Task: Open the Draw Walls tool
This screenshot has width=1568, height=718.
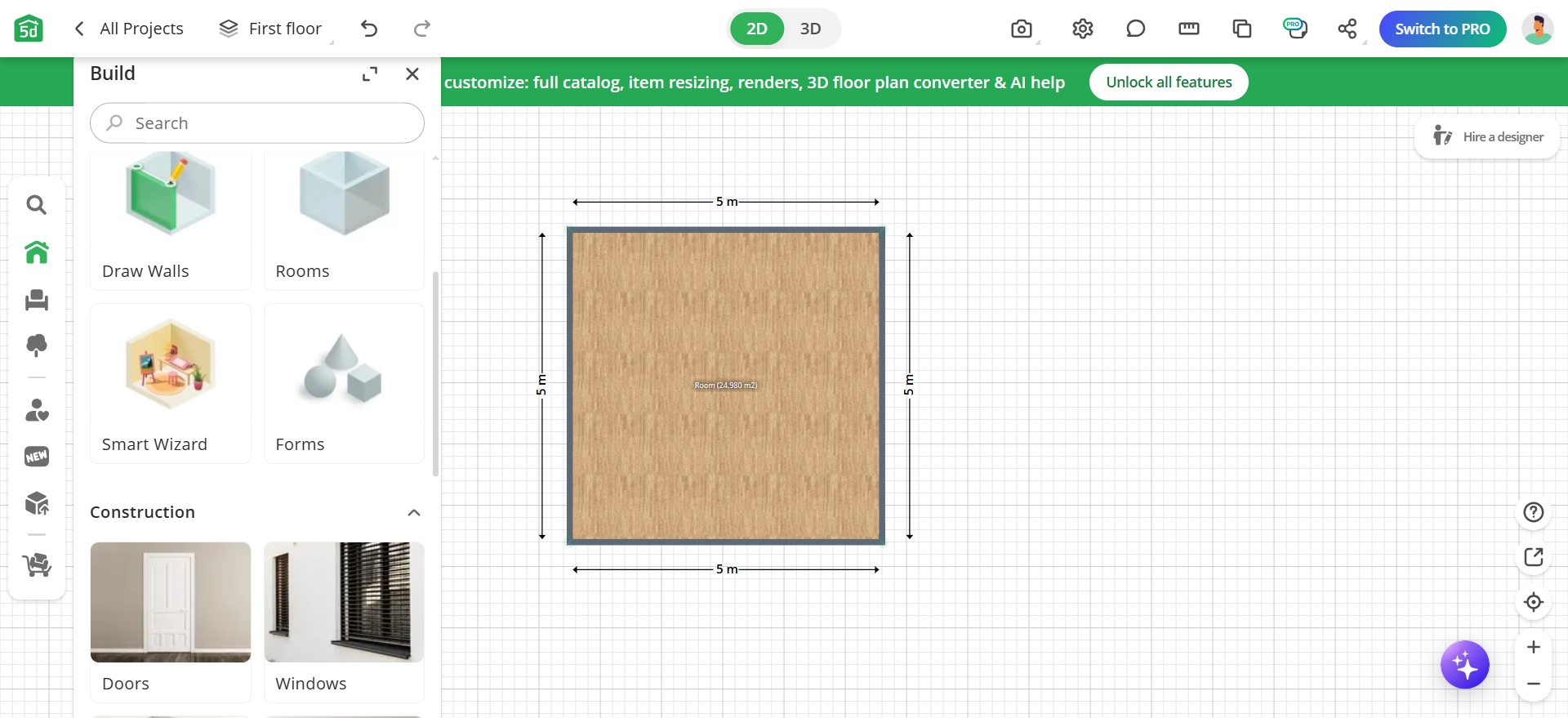Action: [170, 216]
